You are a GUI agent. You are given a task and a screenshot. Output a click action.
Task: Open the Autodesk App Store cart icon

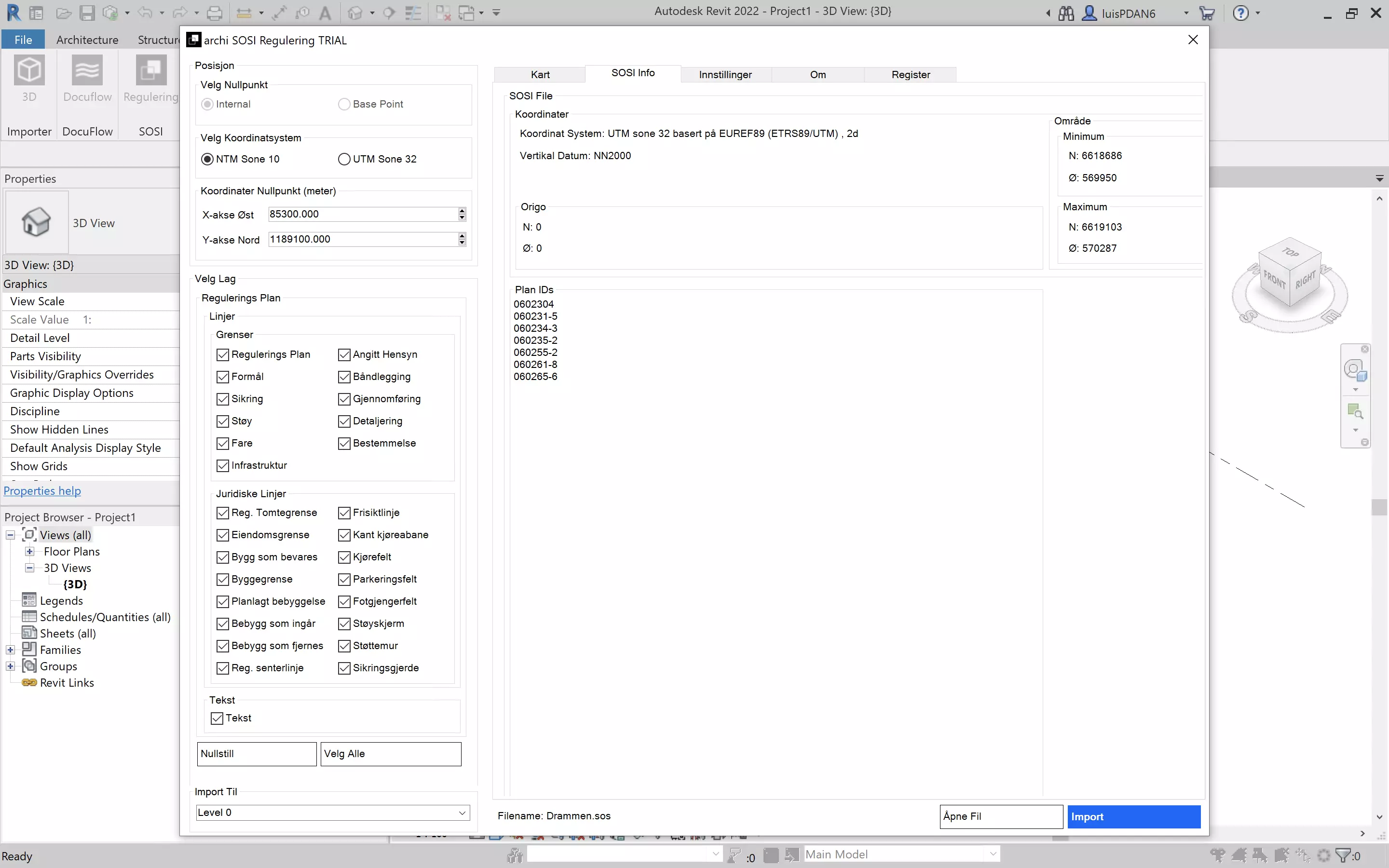(x=1207, y=13)
